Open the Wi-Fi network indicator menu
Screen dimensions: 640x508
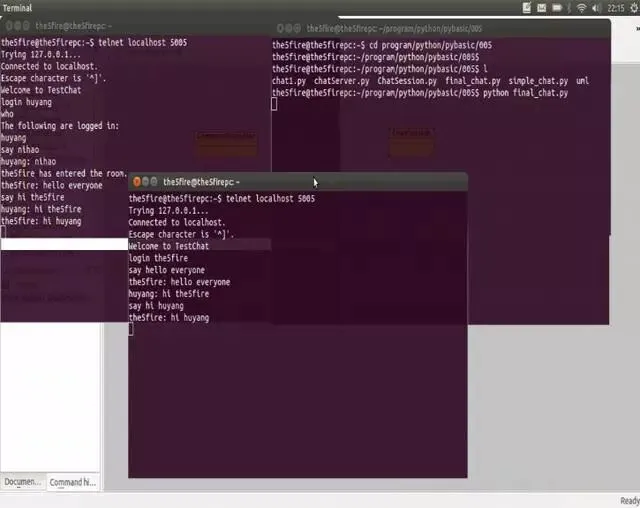pyautogui.click(x=582, y=8)
